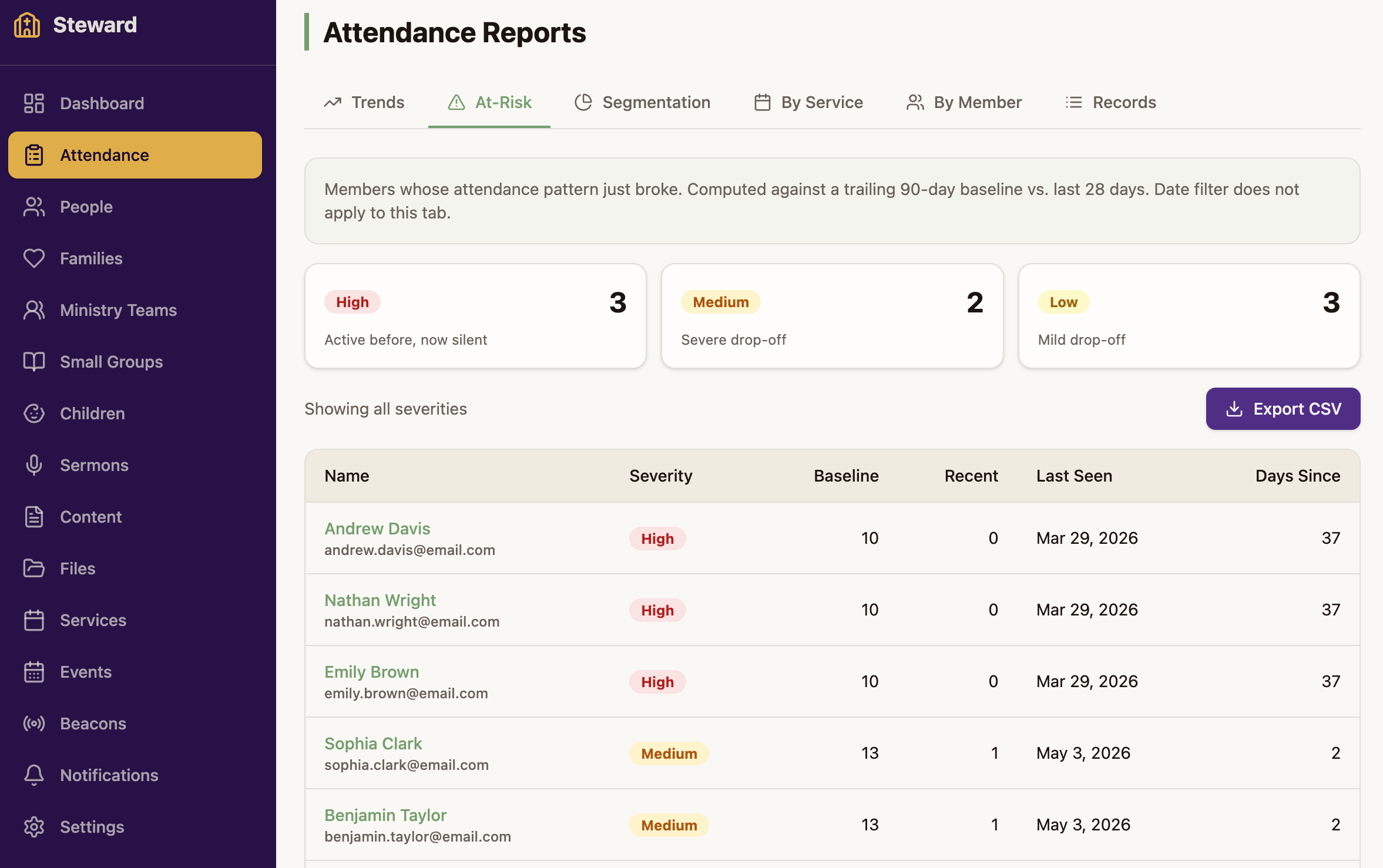Click the High badge in Andrew Davis's row
This screenshot has width=1383, height=868.
click(657, 539)
